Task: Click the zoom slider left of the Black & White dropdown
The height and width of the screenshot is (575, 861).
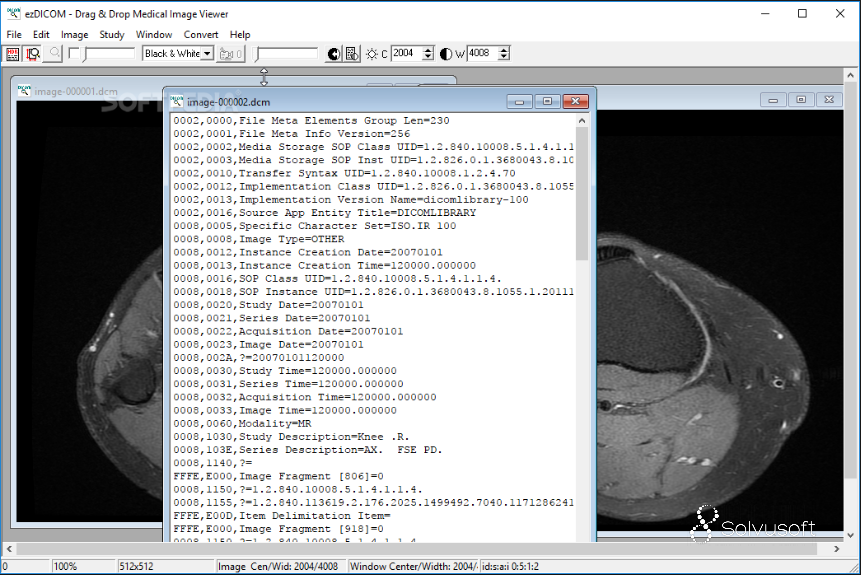Action: point(110,54)
